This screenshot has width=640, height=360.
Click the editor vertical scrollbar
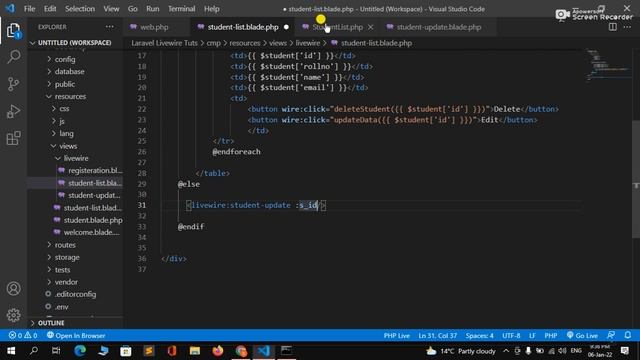pyautogui.click(x=636, y=179)
